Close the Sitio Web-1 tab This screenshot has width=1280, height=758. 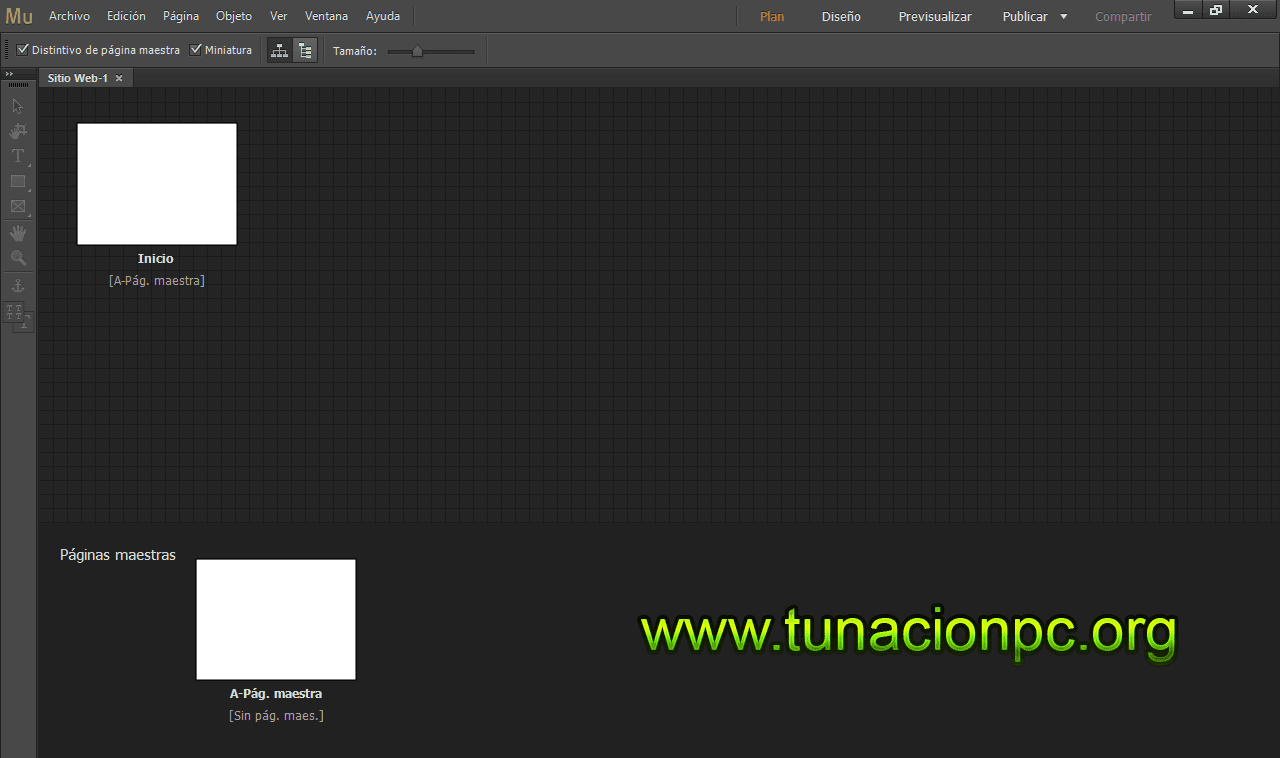click(119, 78)
